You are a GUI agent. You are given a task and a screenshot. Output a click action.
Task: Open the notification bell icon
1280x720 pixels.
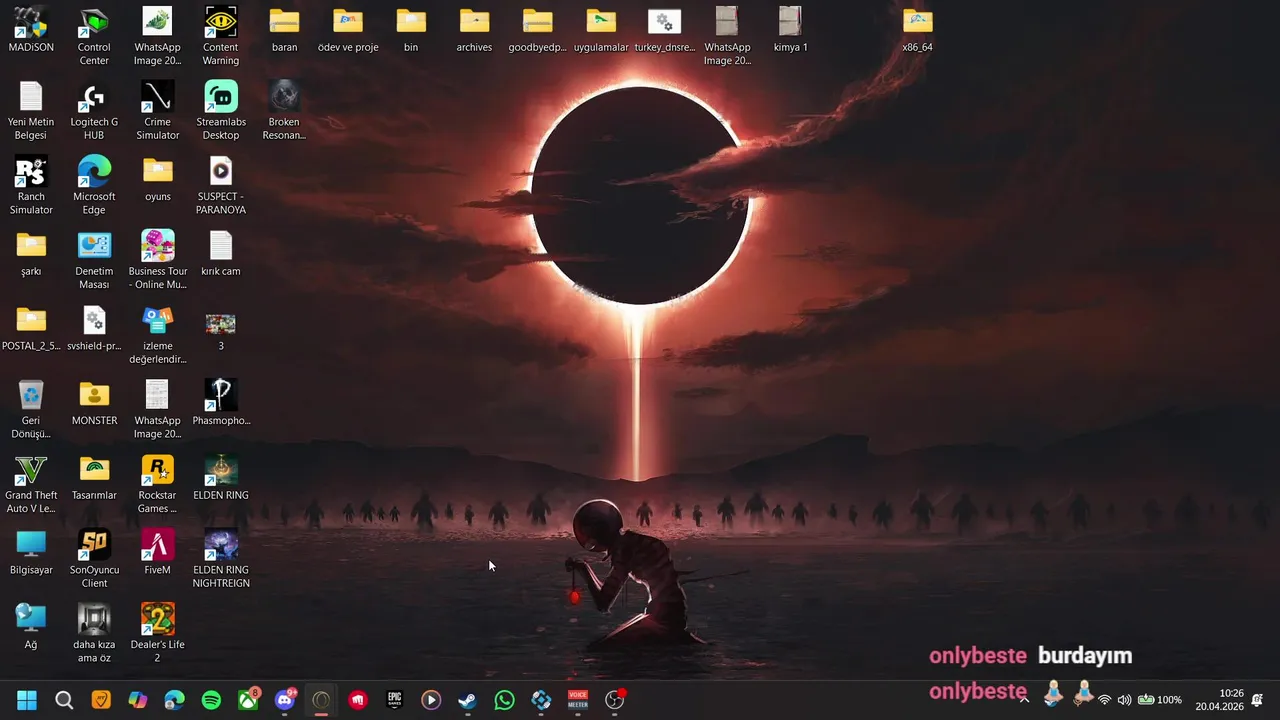coord(1258,700)
